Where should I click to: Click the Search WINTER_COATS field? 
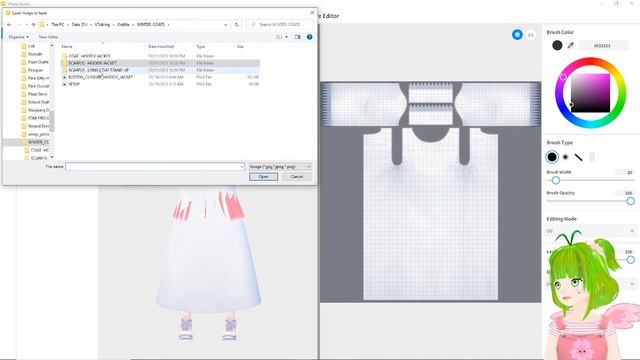coord(280,24)
